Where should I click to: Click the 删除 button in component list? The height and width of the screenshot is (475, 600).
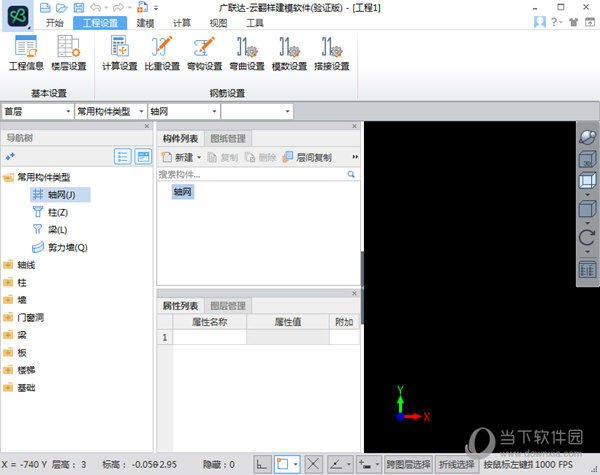(261, 157)
